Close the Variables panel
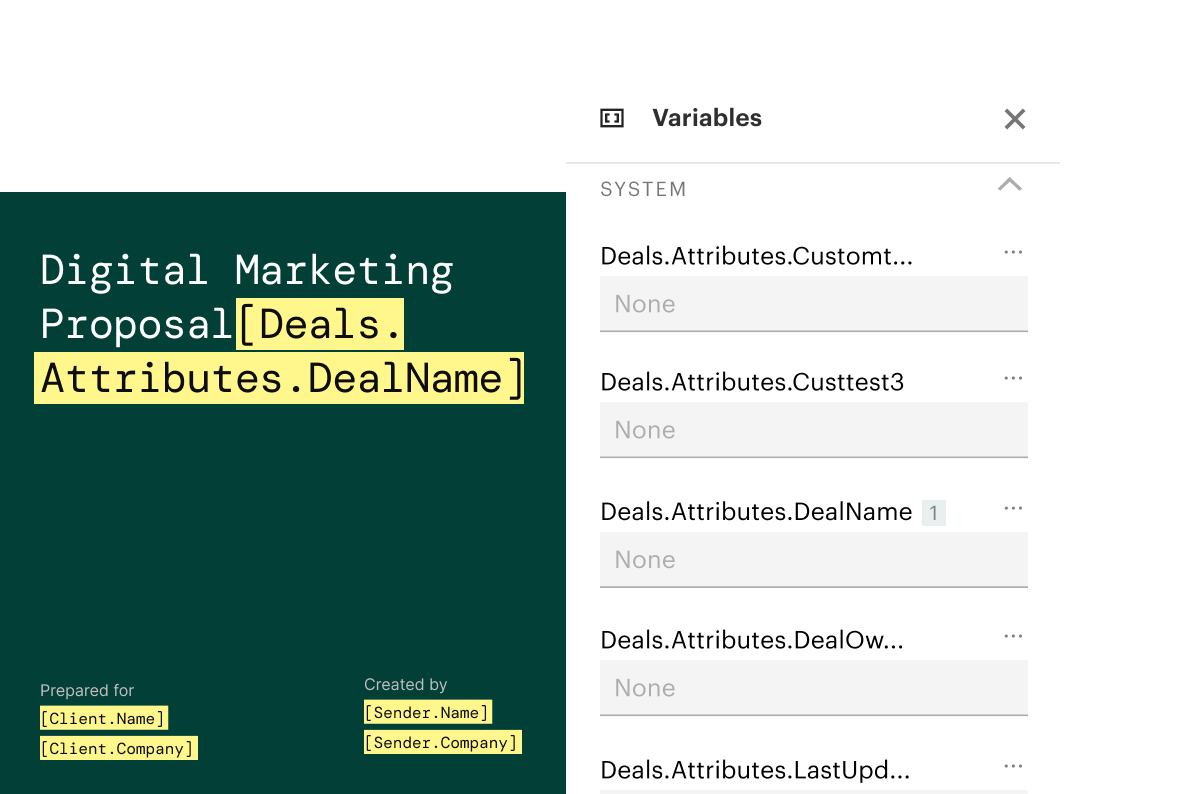The height and width of the screenshot is (794, 1180). pyautogui.click(x=1014, y=119)
